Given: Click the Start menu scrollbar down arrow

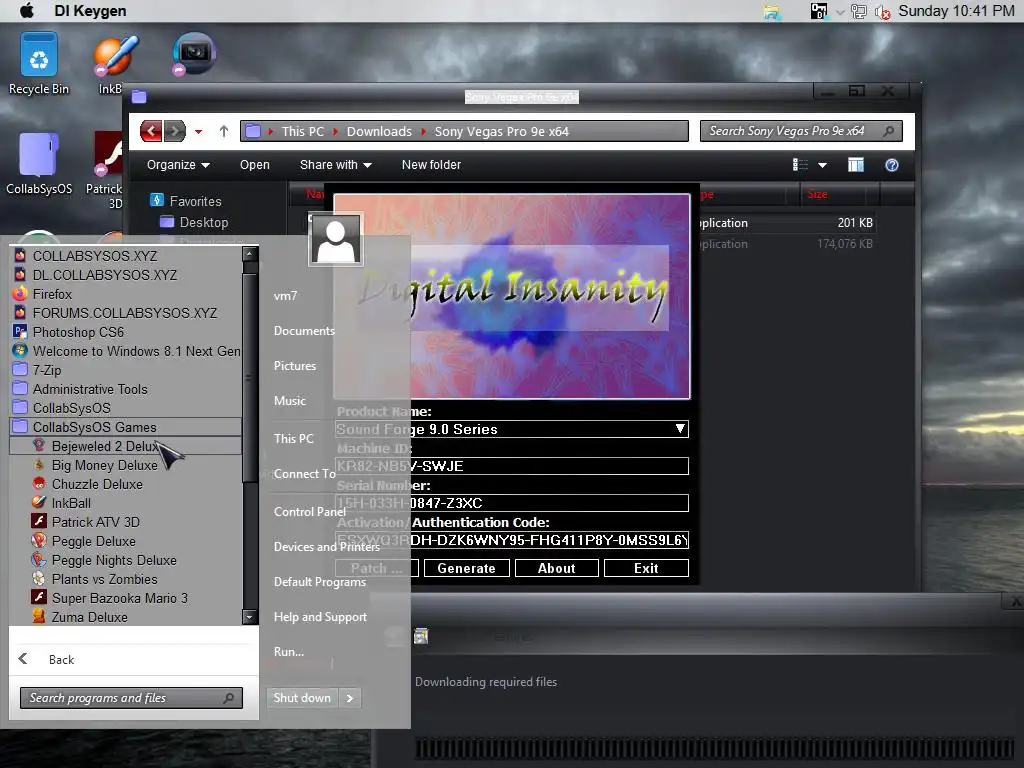Looking at the screenshot, I should tap(250, 616).
